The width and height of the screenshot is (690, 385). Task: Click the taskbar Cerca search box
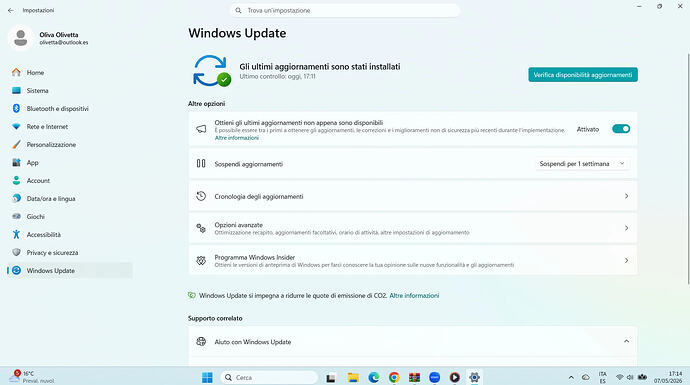(269, 378)
